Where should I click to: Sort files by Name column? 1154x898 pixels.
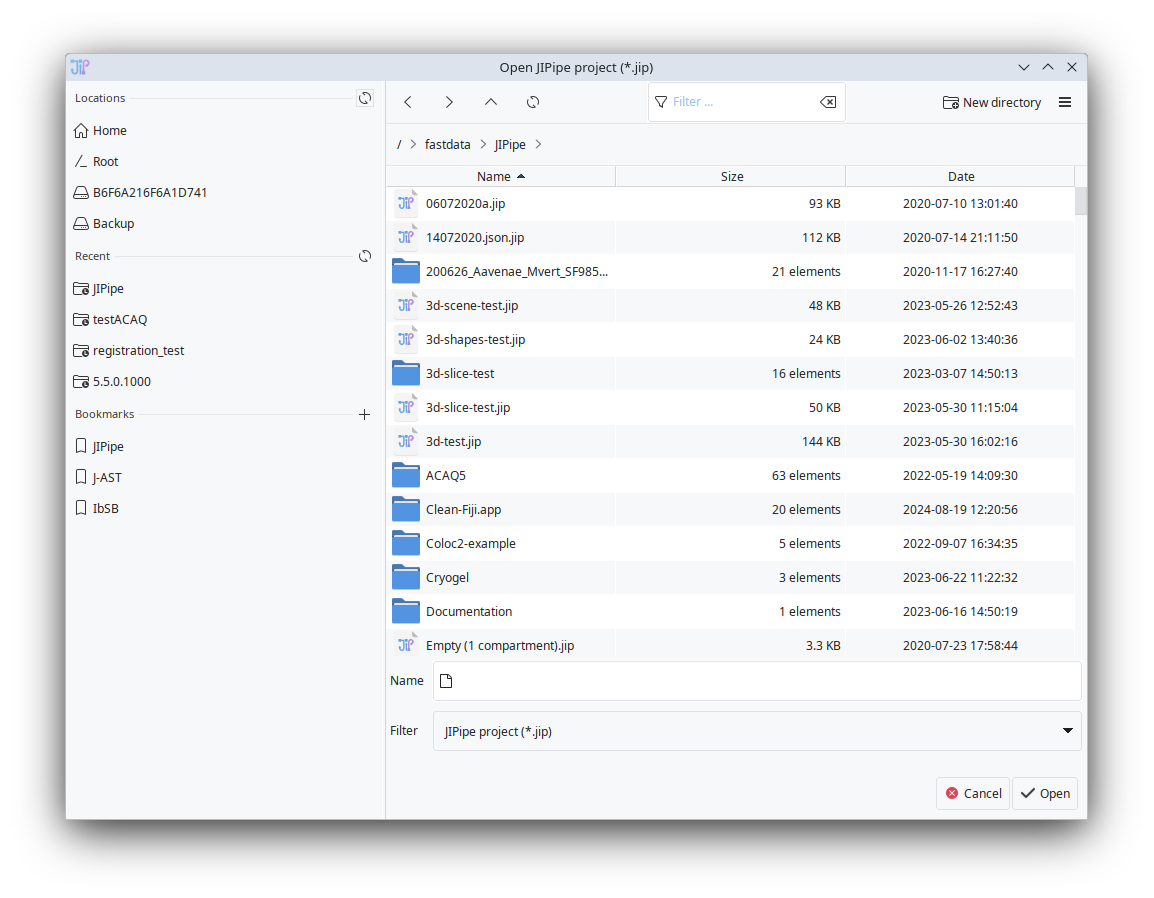click(x=500, y=176)
